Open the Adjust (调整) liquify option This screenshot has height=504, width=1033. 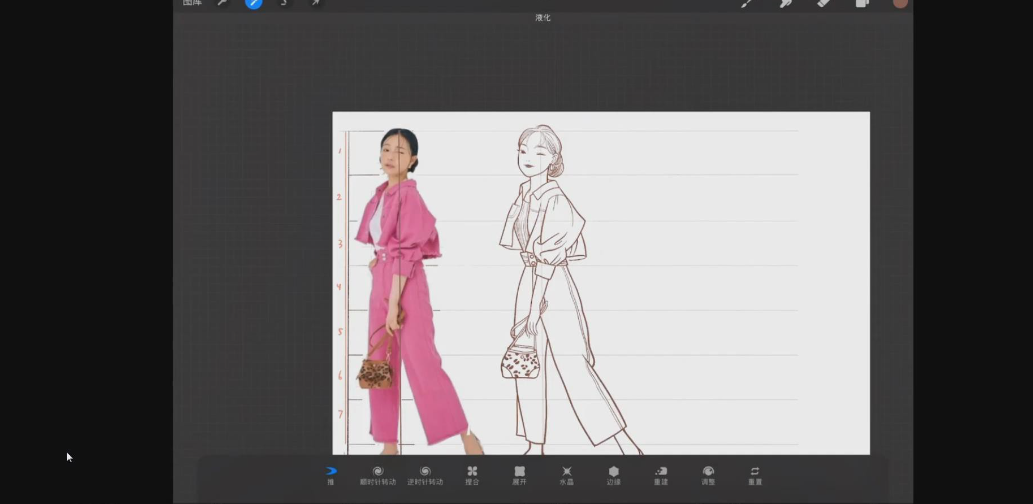coord(708,476)
